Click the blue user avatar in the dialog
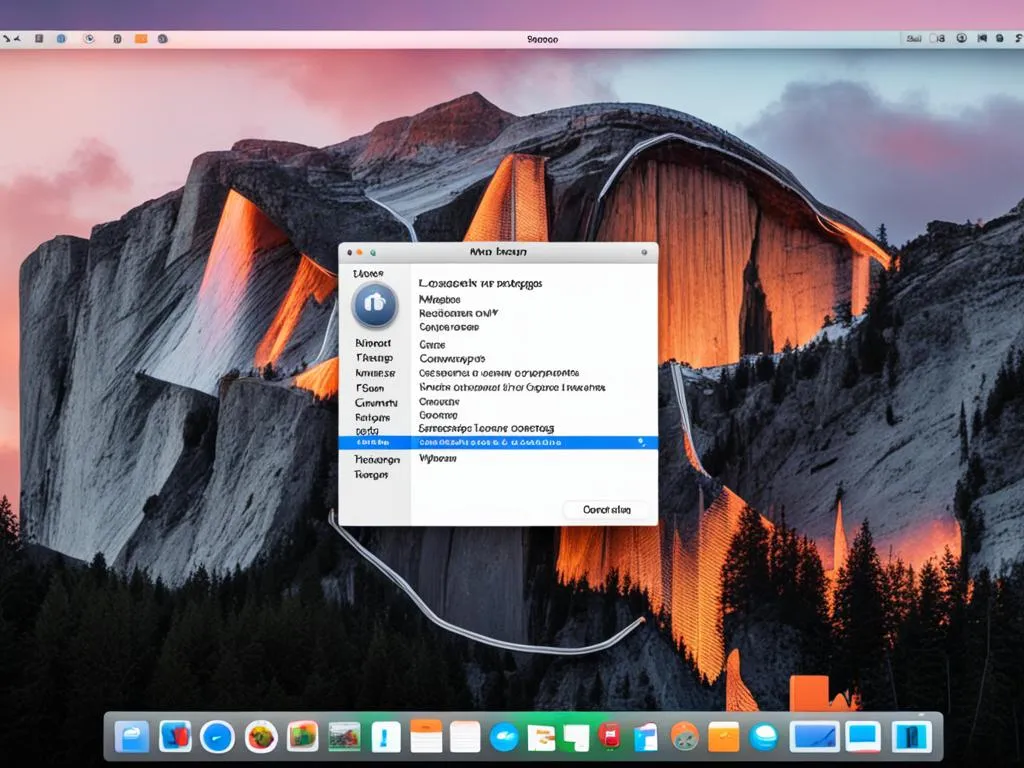Screen dimensions: 1024x768 tap(377, 305)
